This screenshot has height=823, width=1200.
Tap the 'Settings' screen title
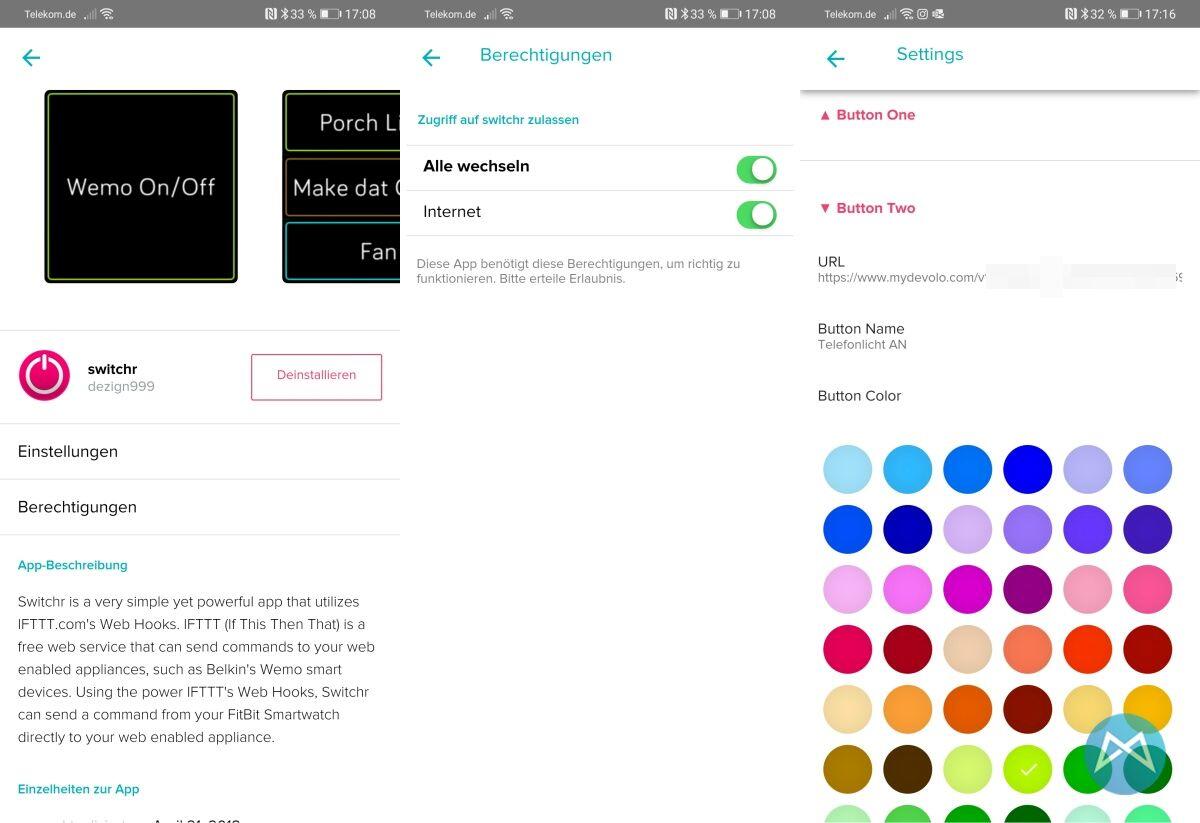point(930,55)
